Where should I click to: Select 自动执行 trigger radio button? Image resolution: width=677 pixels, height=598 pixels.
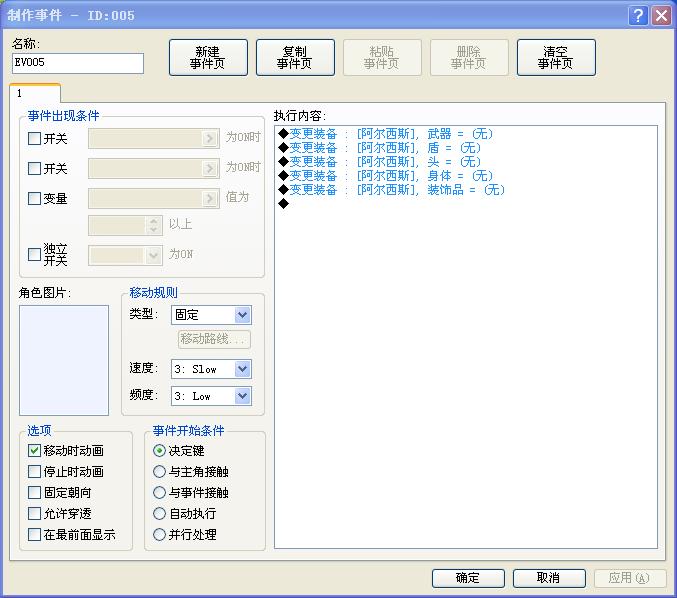[159, 514]
